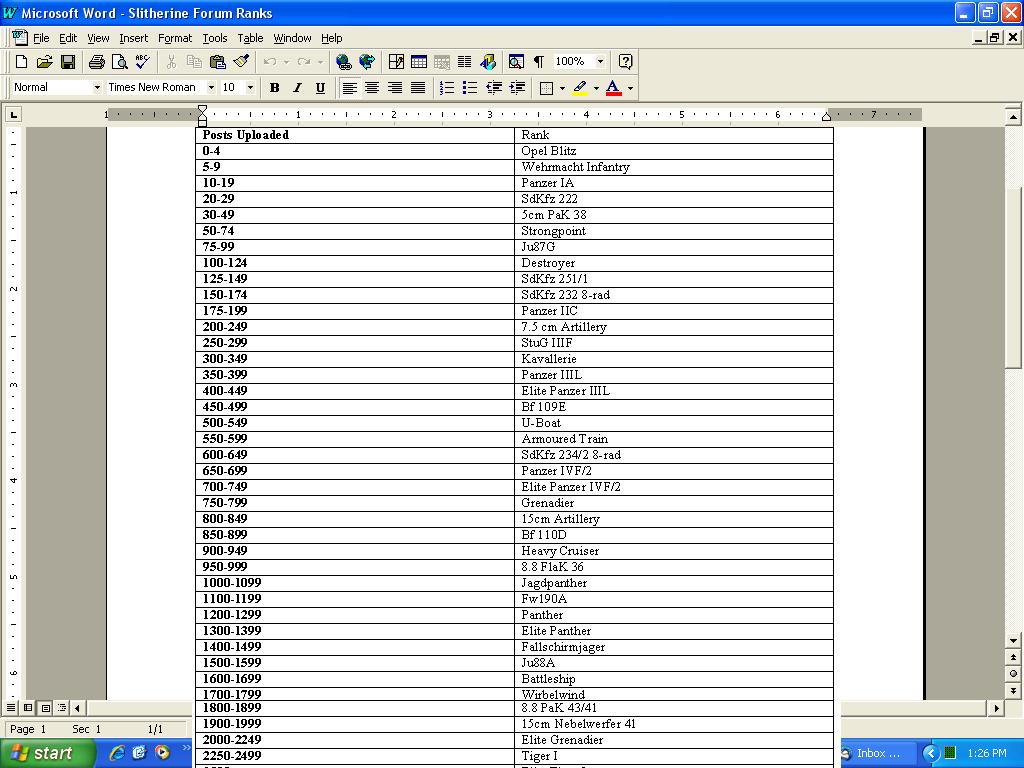
Task: Open the font size dropdown
Action: [x=249, y=87]
